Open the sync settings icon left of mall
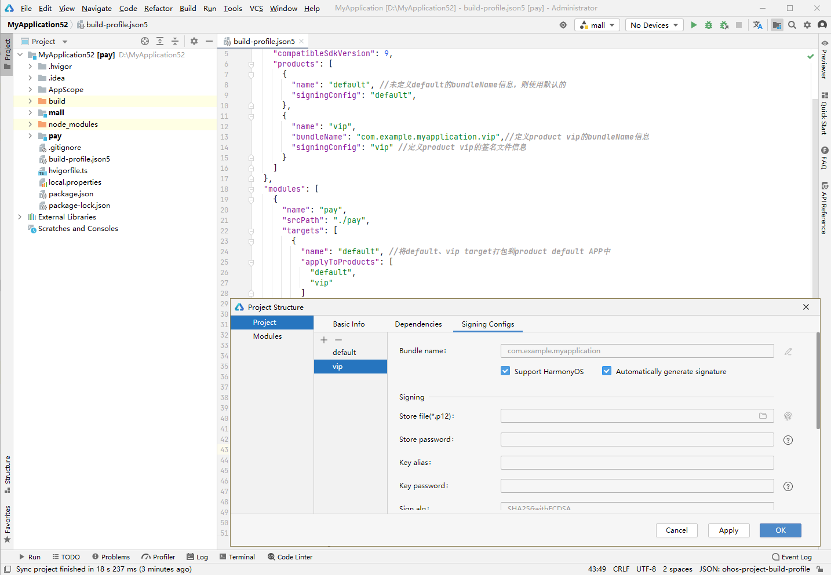The height and width of the screenshot is (576, 832). (563, 25)
